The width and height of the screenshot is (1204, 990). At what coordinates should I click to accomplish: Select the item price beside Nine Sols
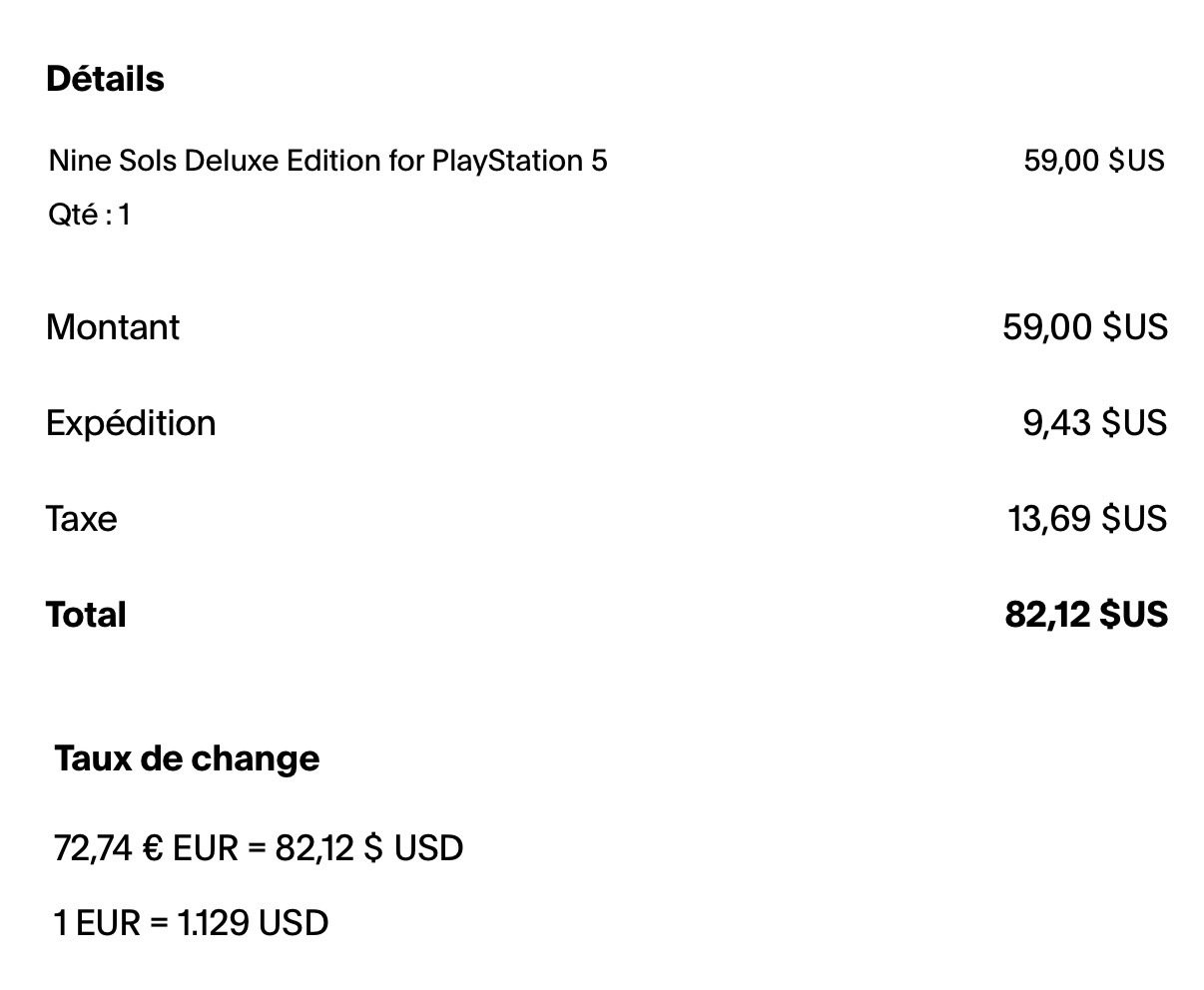[x=1093, y=161]
